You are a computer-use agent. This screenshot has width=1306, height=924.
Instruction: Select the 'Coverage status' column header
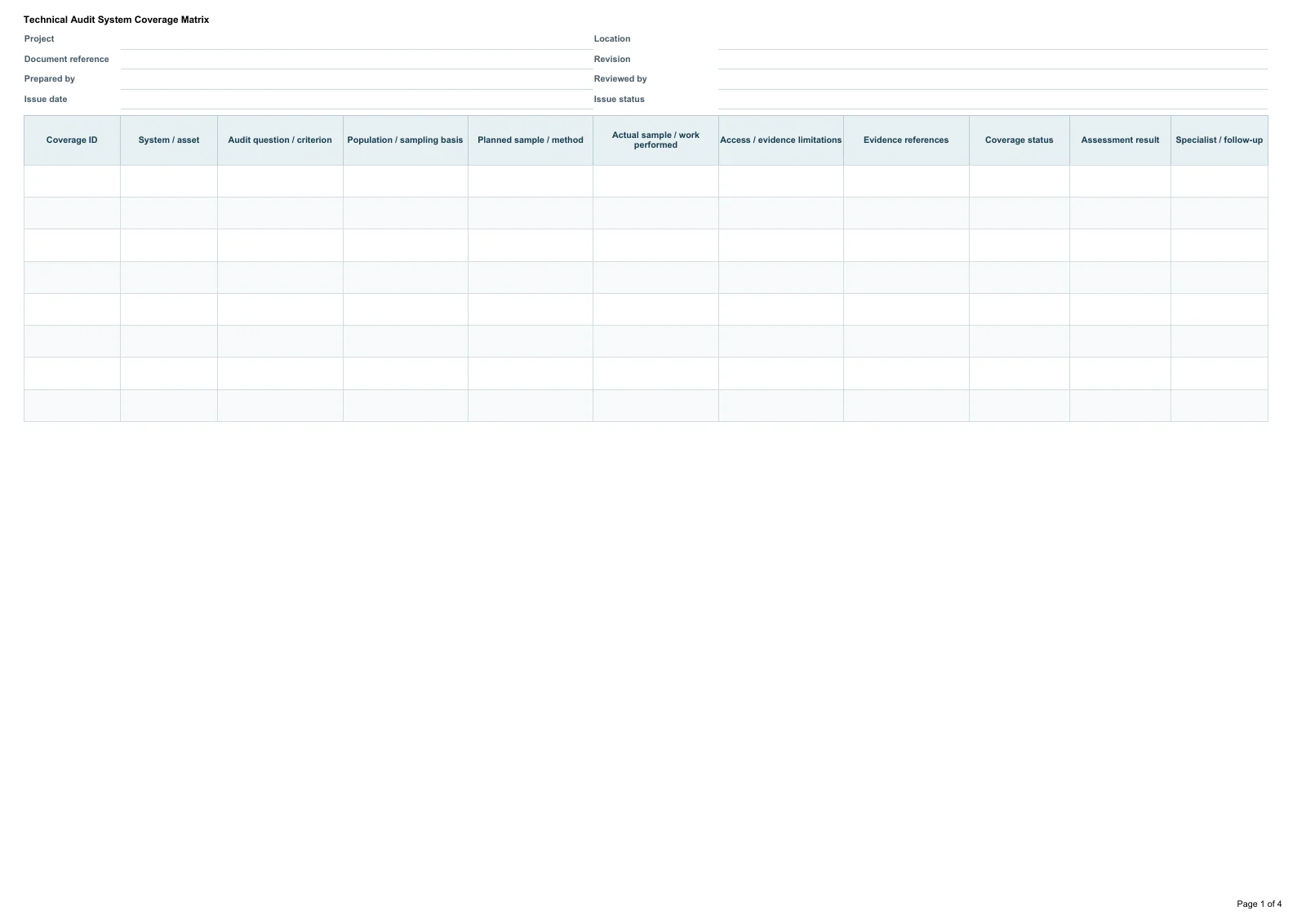pos(1019,140)
